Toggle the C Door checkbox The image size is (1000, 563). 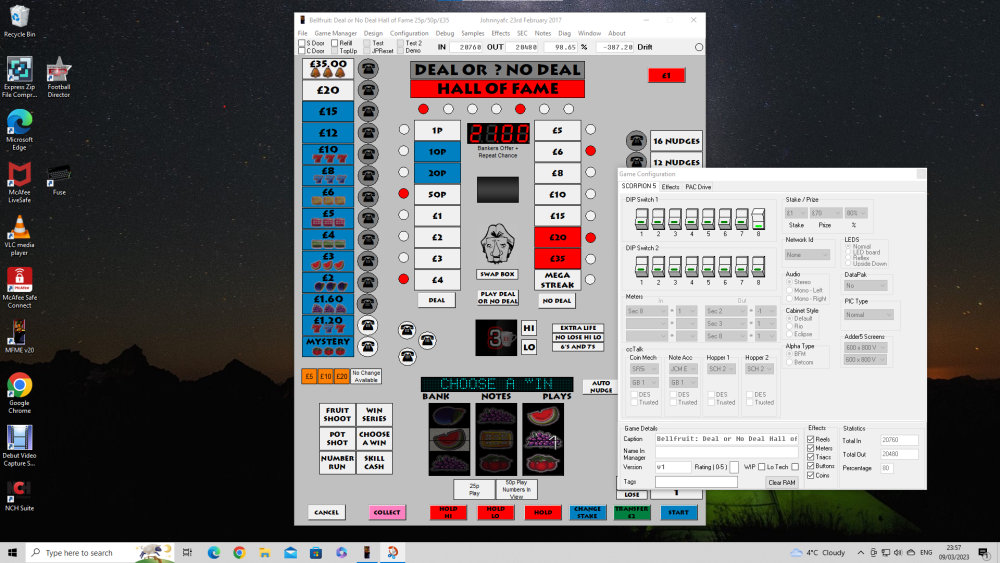pyautogui.click(x=302, y=51)
